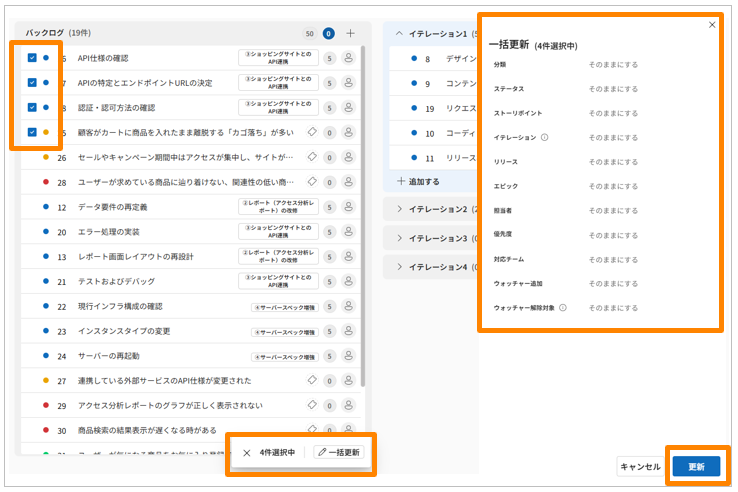Click assignee icon on API仕様の確認 row
Viewport: 738px width, 492px height.
tap(349, 58)
